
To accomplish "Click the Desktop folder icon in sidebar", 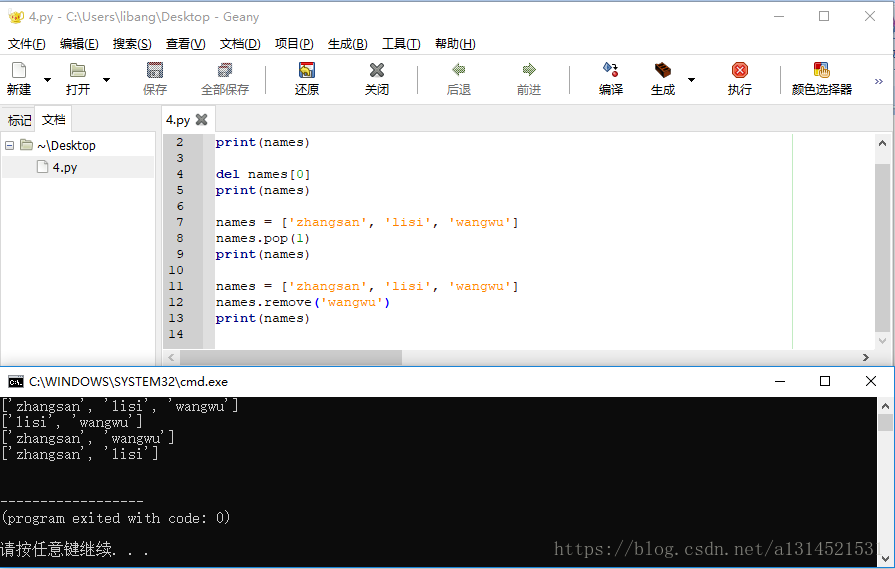I will (x=26, y=144).
